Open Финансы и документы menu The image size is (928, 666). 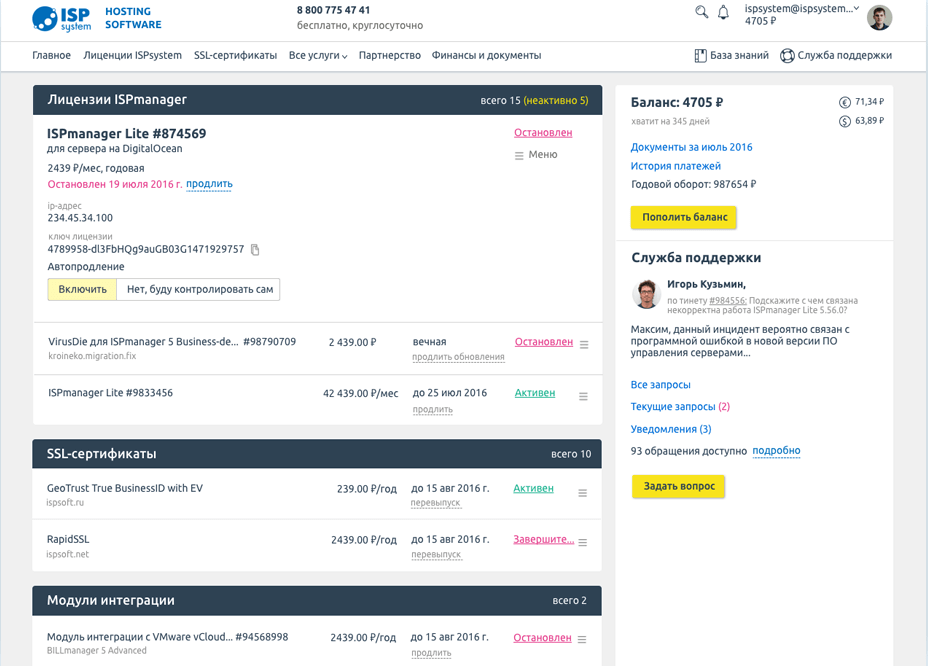pos(486,55)
